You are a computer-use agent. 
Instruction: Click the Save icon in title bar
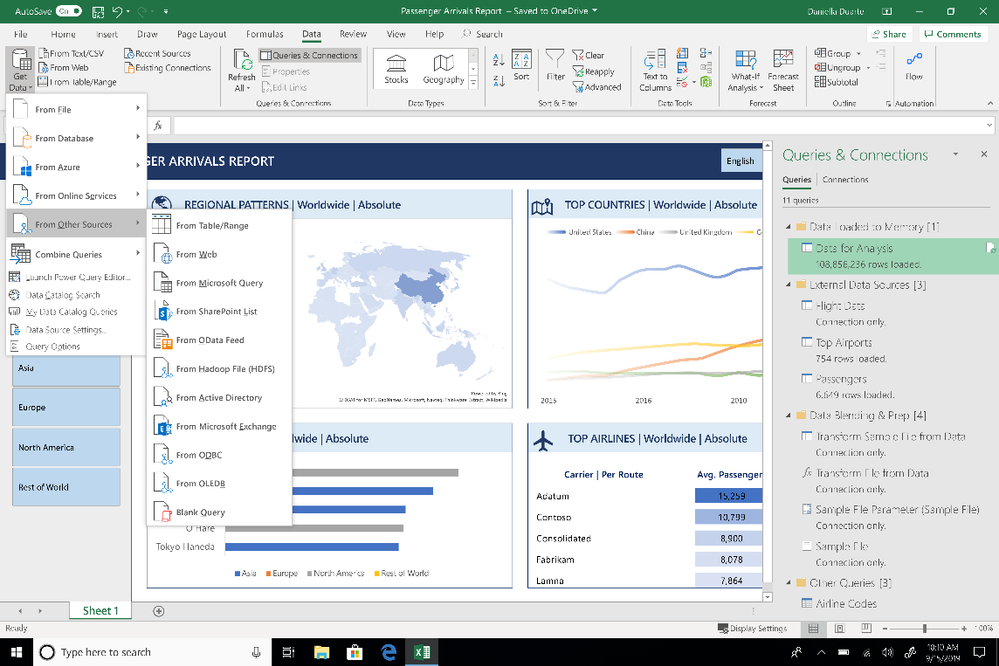[x=98, y=11]
